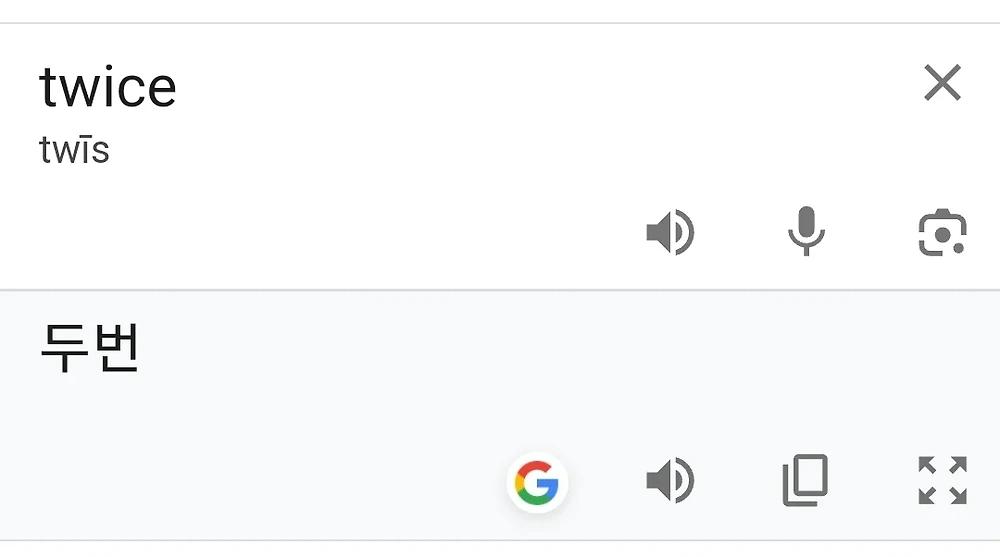Tap the four-arrow expand icon
The width and height of the screenshot is (1000, 557).
[943, 480]
